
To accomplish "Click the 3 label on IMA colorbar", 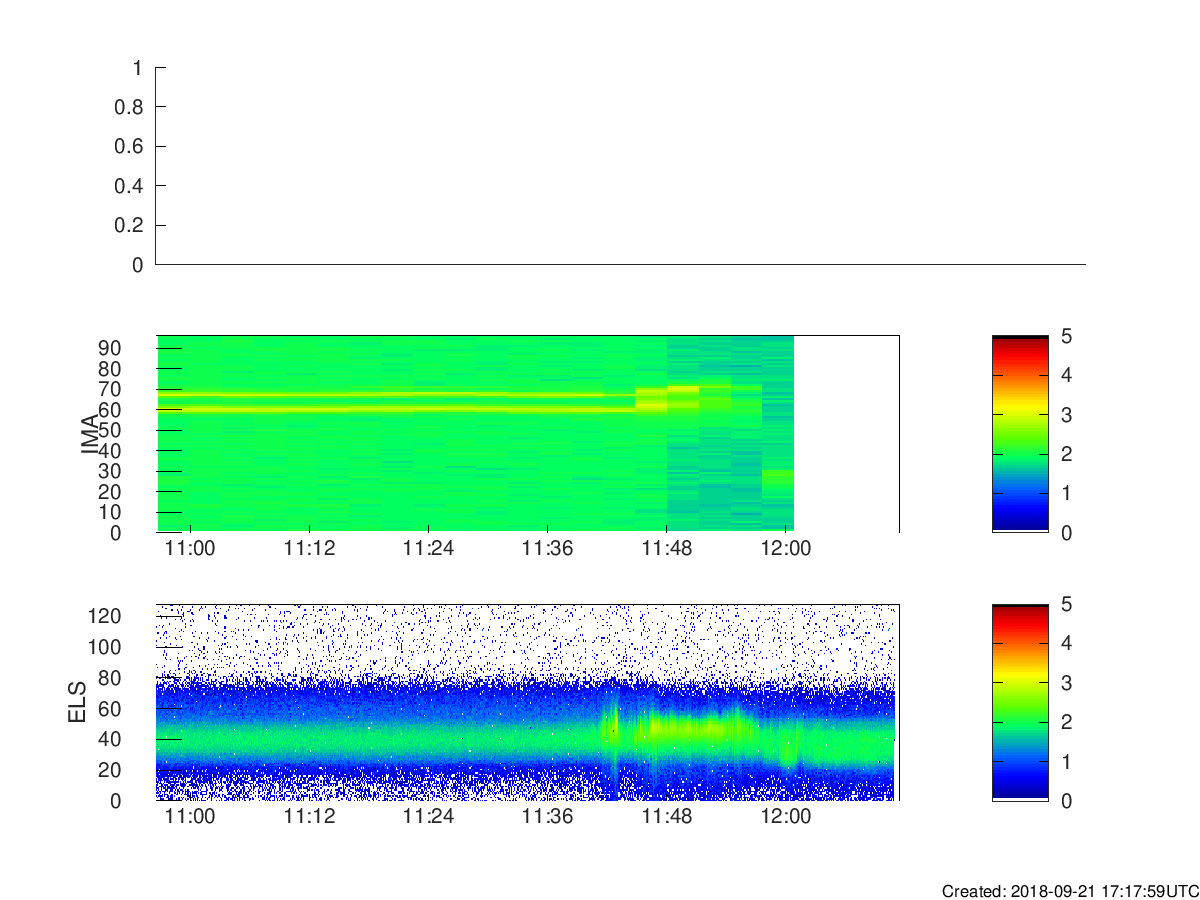I will pos(1066,415).
